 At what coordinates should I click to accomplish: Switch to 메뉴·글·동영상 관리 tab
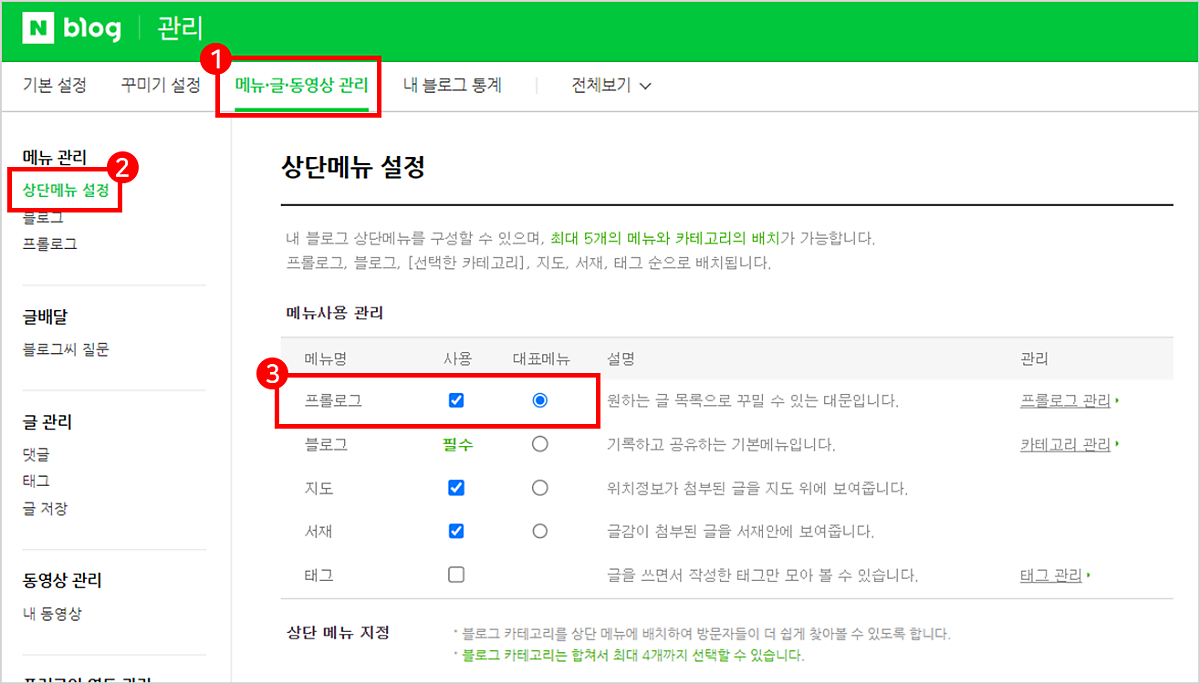301,86
